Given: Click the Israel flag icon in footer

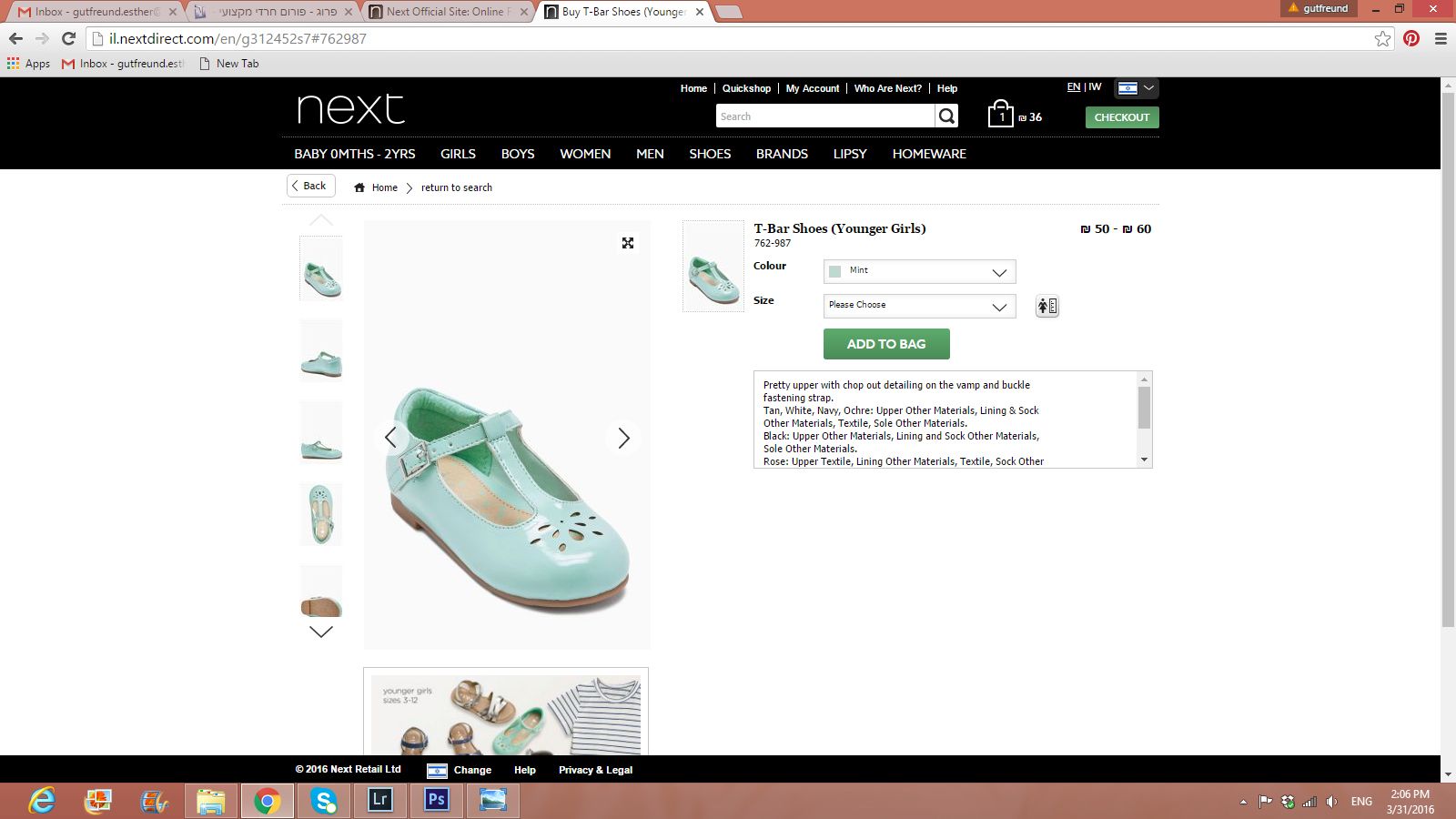Looking at the screenshot, I should [438, 770].
